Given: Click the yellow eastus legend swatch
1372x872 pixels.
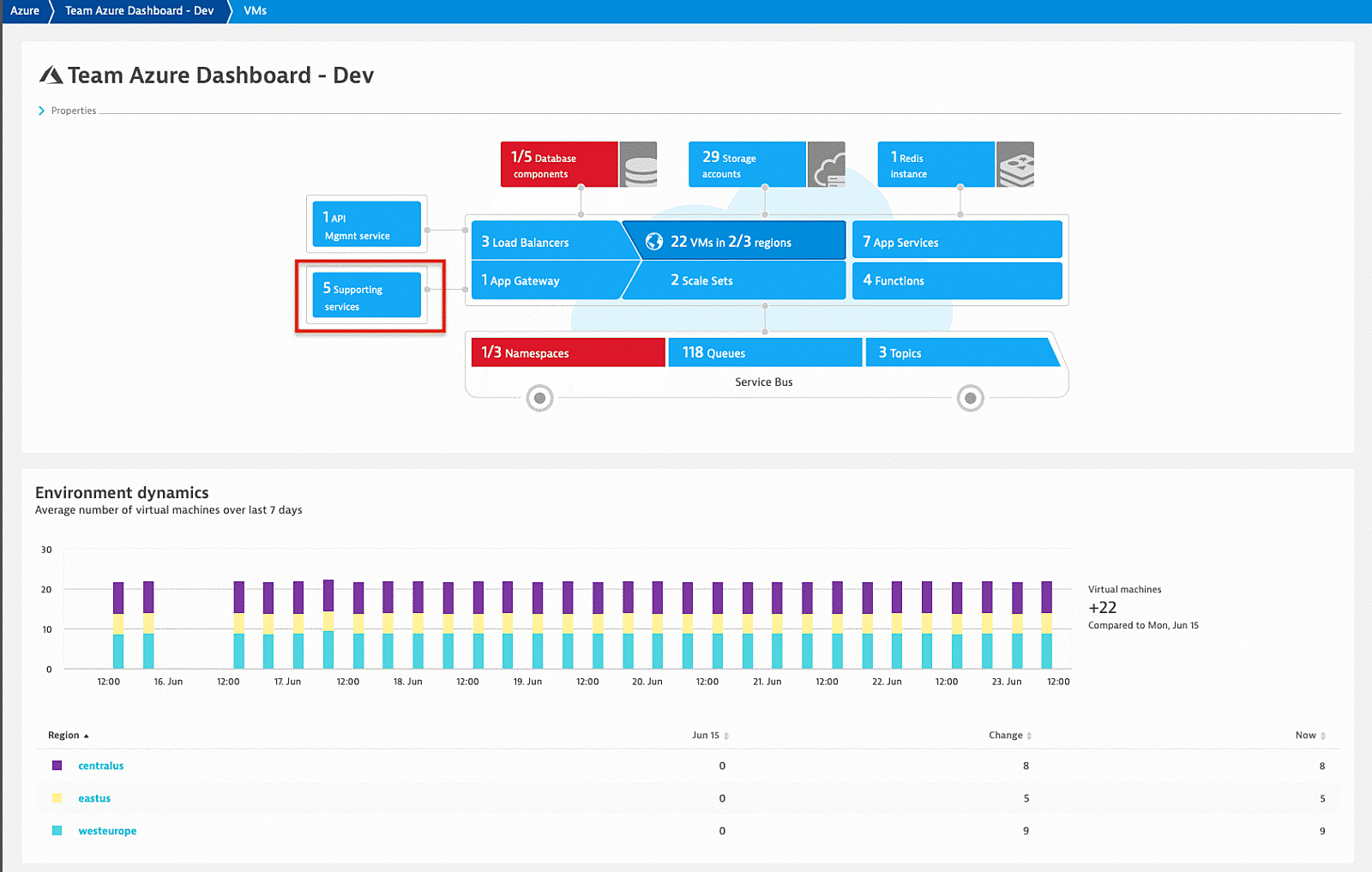Looking at the screenshot, I should 56,798.
